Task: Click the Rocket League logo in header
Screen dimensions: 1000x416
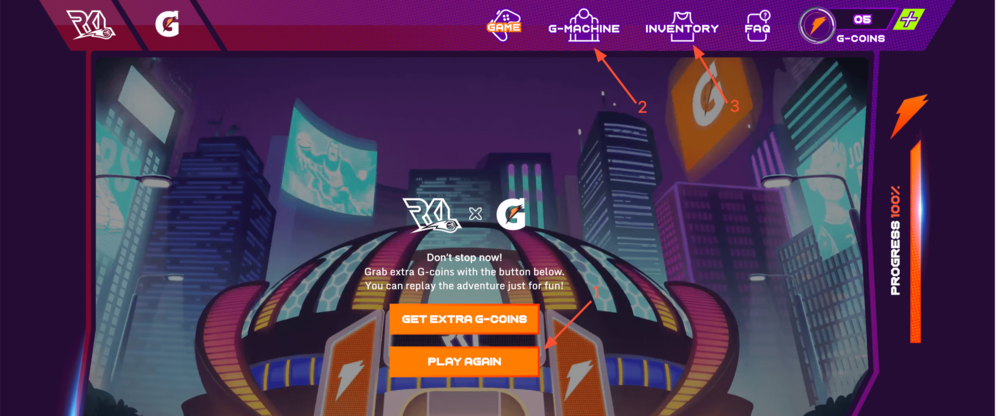Action: (x=91, y=25)
